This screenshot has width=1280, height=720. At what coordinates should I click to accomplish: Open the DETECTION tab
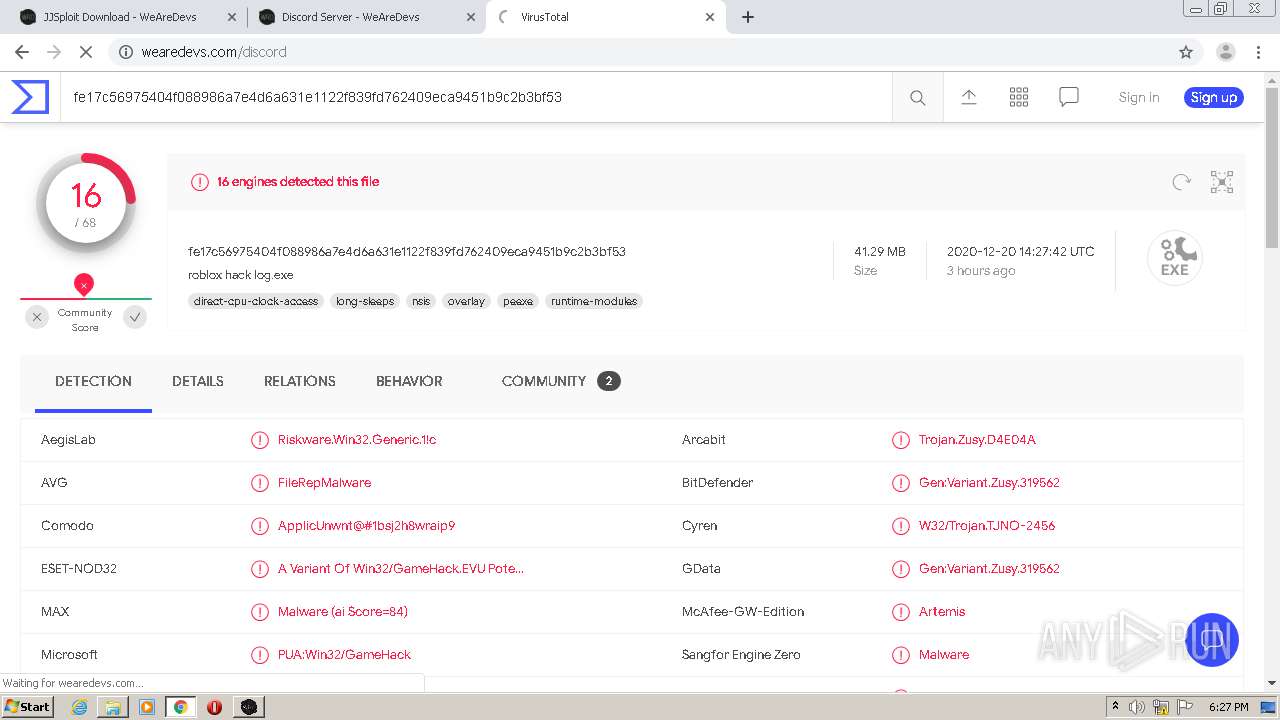[93, 381]
